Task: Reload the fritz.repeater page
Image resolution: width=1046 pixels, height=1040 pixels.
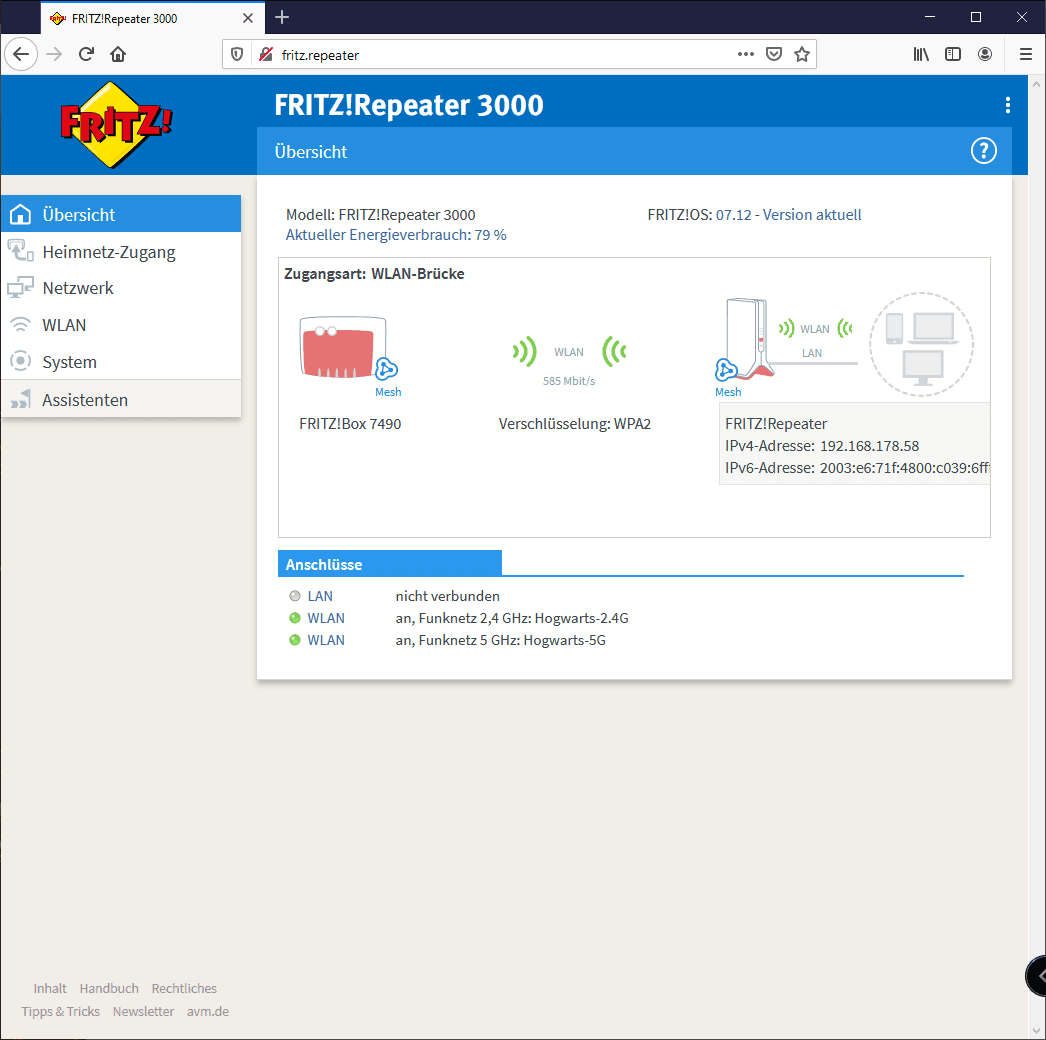Action: click(x=86, y=54)
